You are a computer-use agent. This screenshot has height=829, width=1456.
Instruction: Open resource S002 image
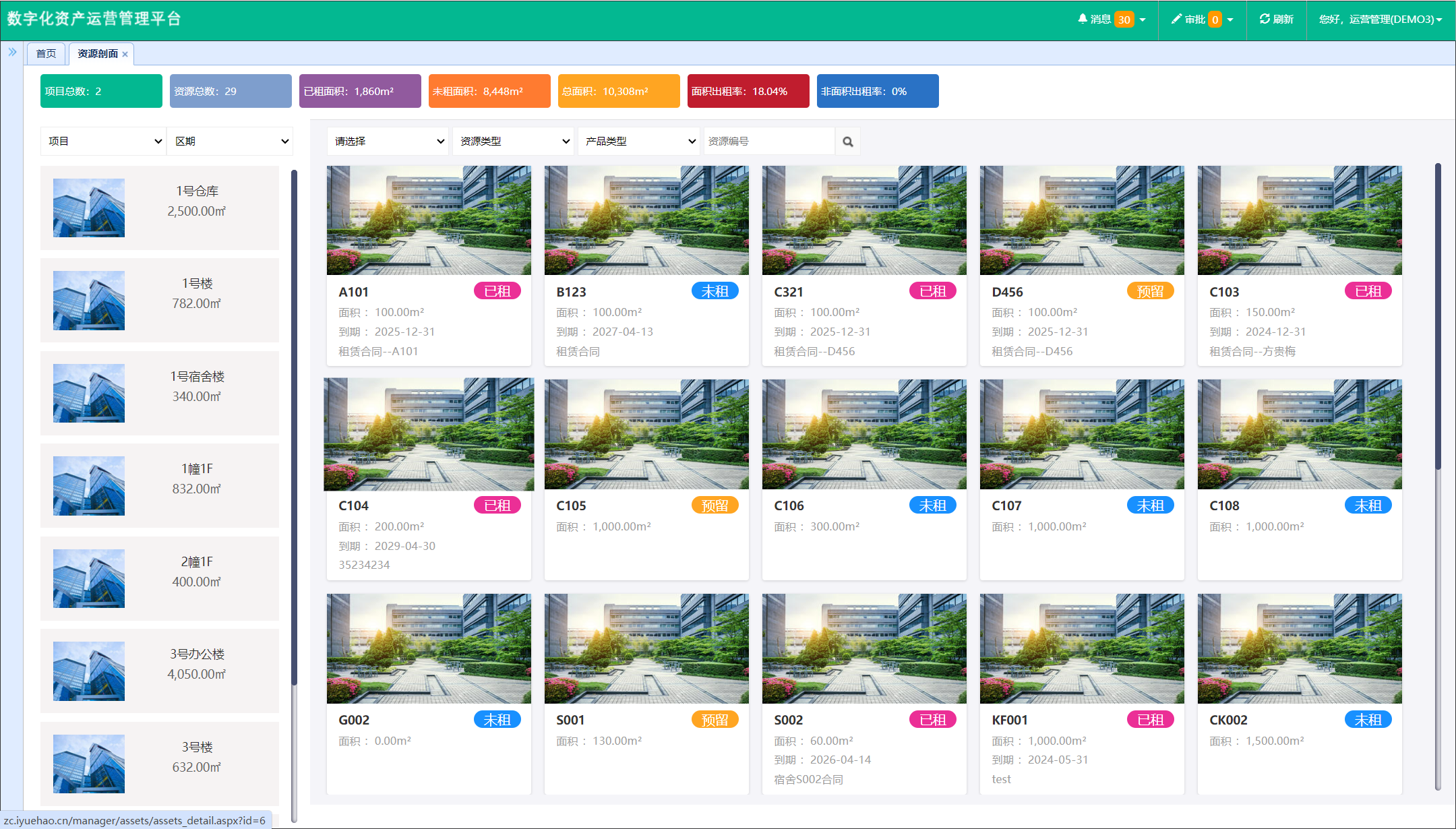[864, 648]
